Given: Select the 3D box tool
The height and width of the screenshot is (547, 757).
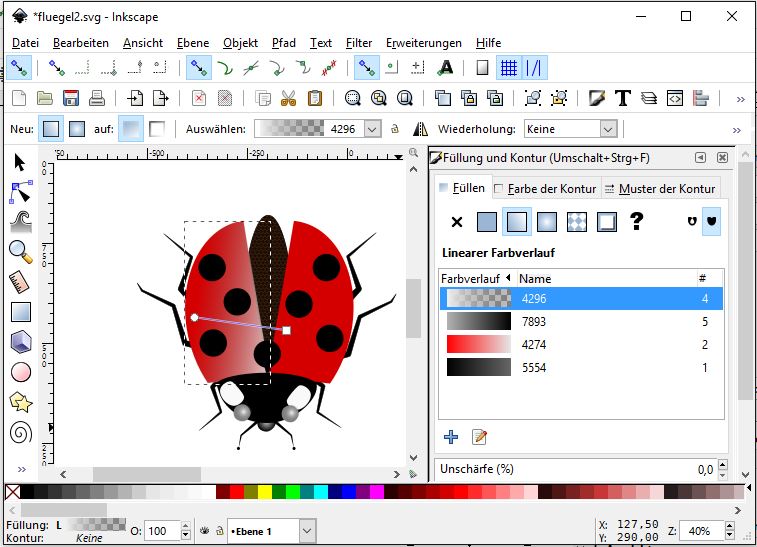Looking at the screenshot, I should [20, 342].
